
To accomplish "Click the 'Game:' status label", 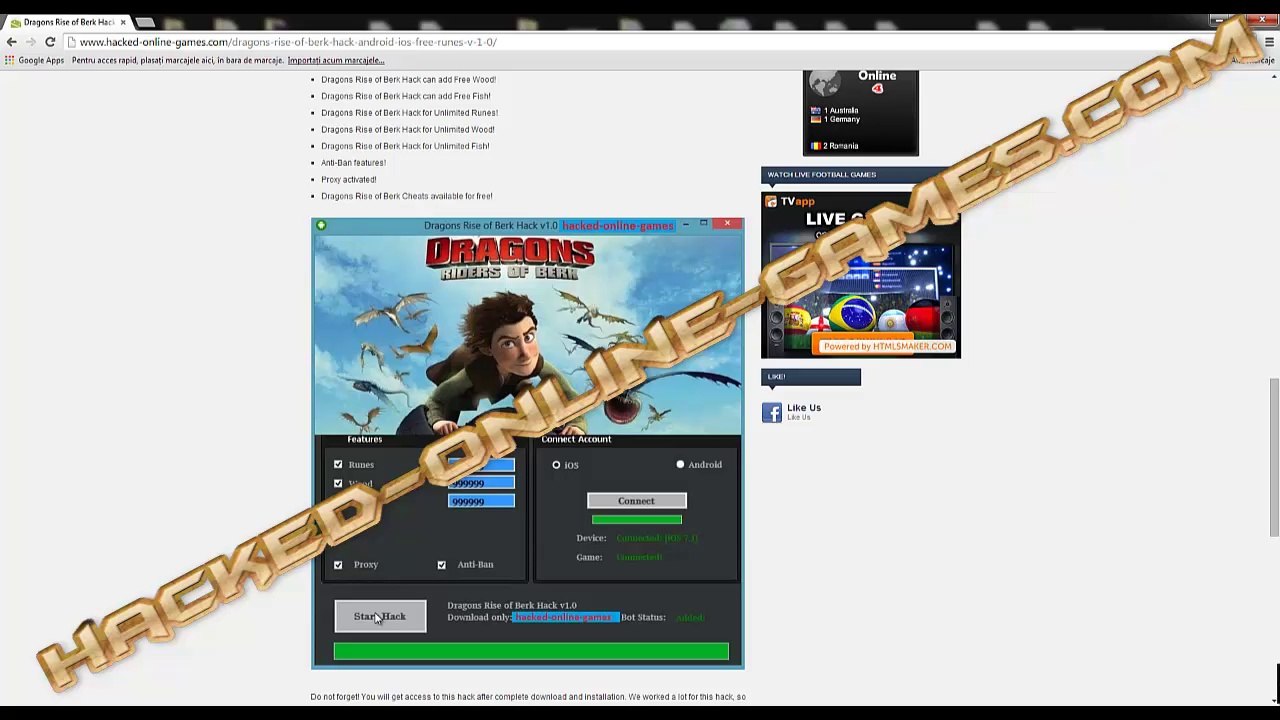I will coord(589,557).
